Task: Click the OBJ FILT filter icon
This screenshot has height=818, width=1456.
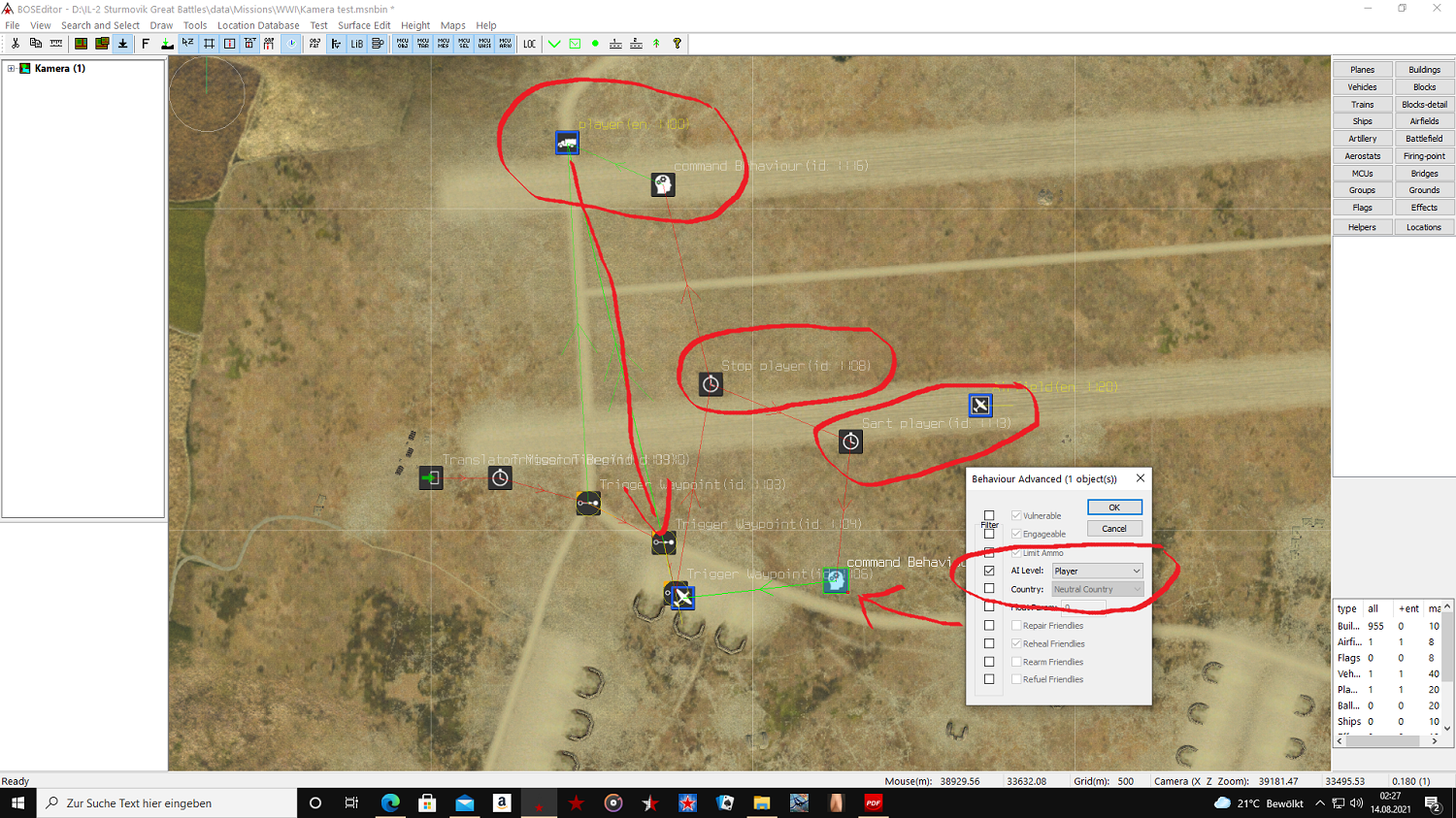Action: [314, 44]
